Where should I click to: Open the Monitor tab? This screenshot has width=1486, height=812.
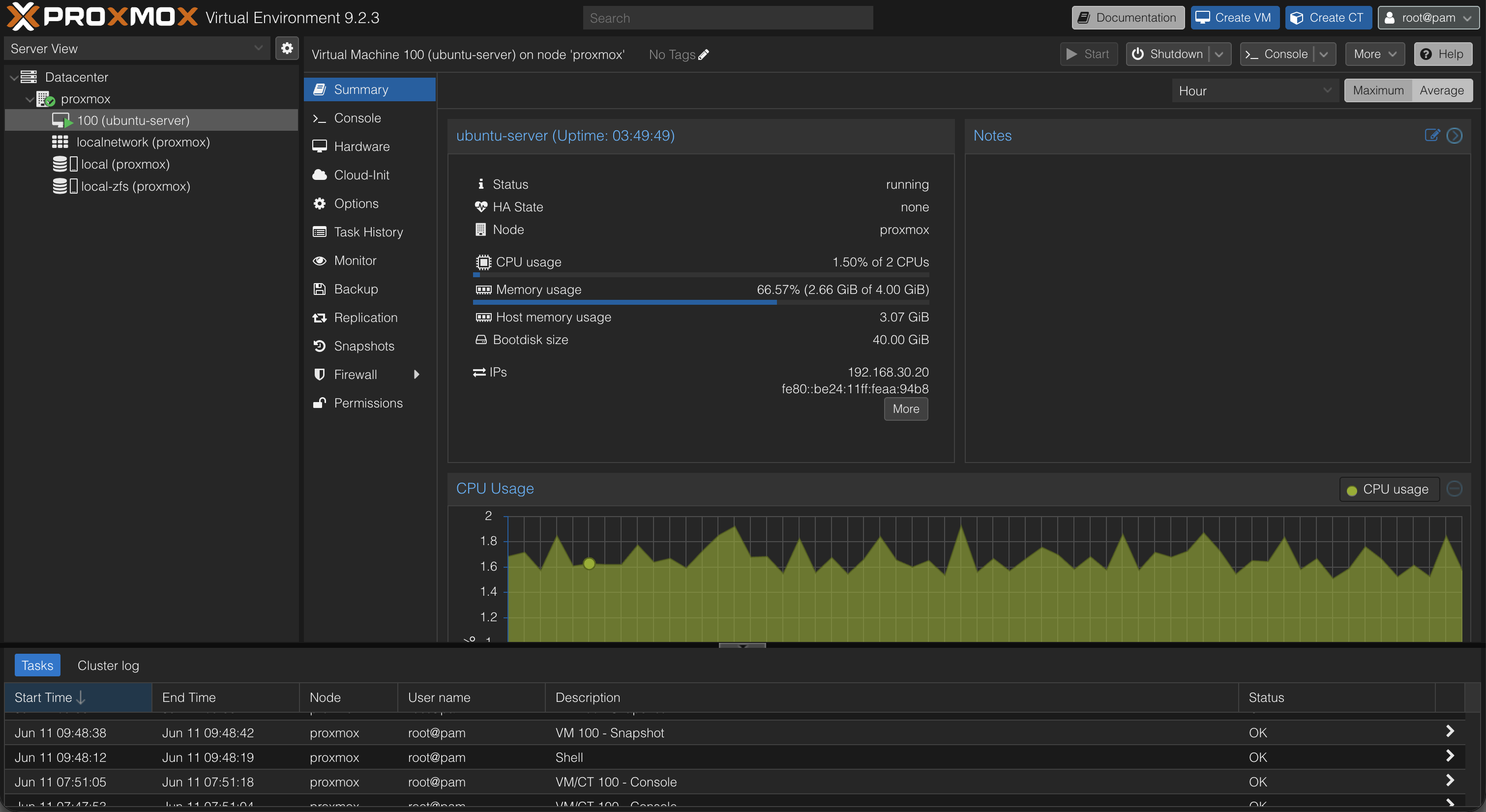tap(370, 261)
